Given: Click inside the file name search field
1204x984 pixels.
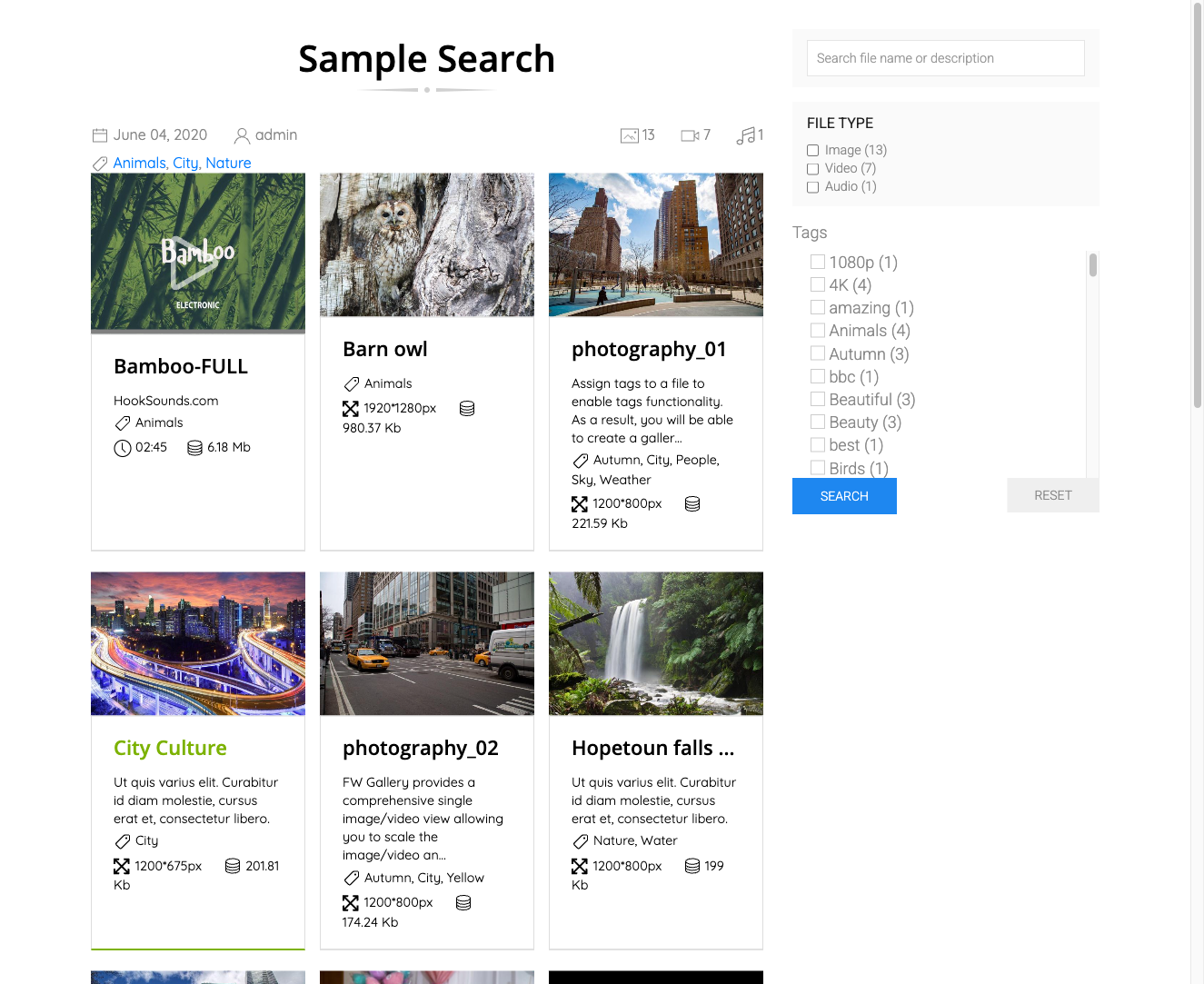Looking at the screenshot, I should [x=945, y=57].
